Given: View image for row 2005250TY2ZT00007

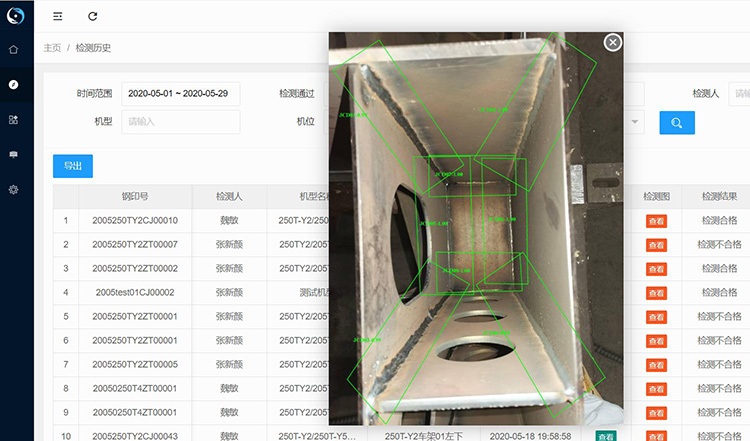Looking at the screenshot, I should pyautogui.click(x=656, y=245).
